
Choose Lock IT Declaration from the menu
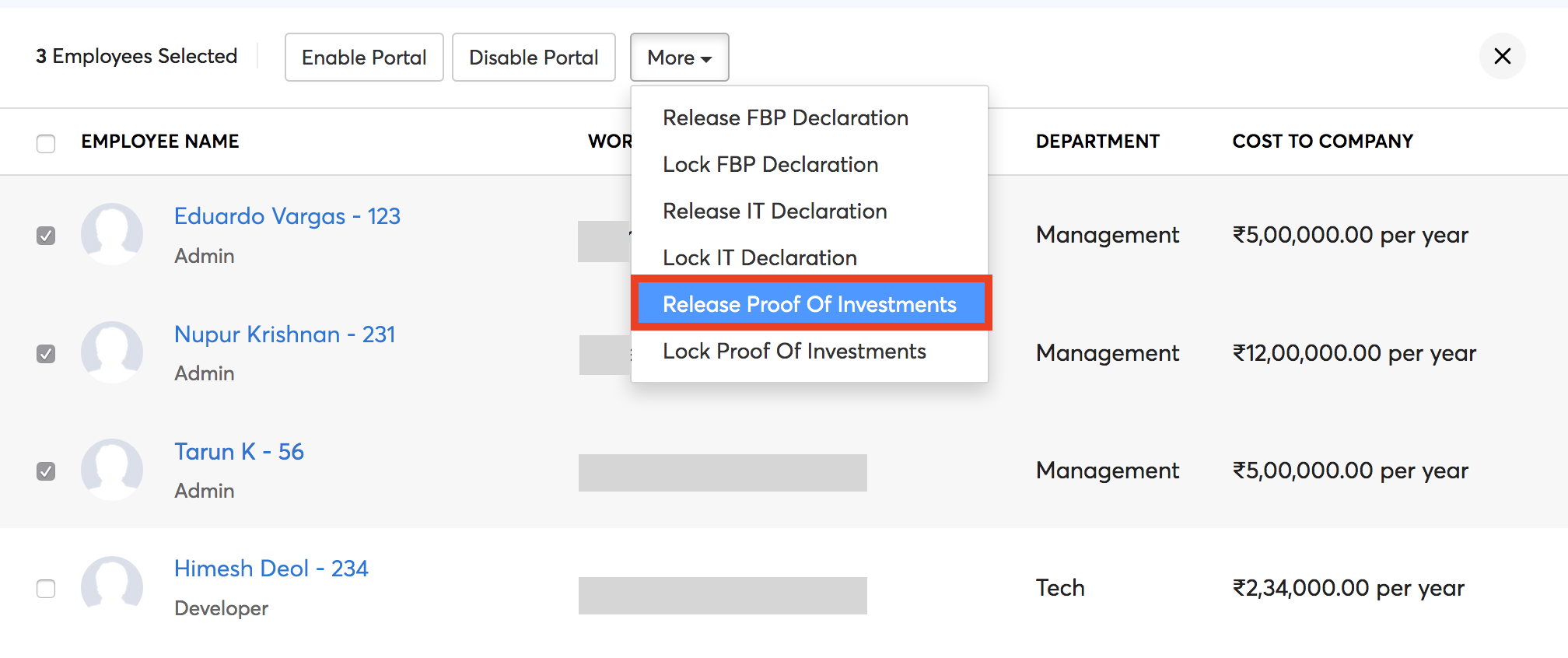760,257
